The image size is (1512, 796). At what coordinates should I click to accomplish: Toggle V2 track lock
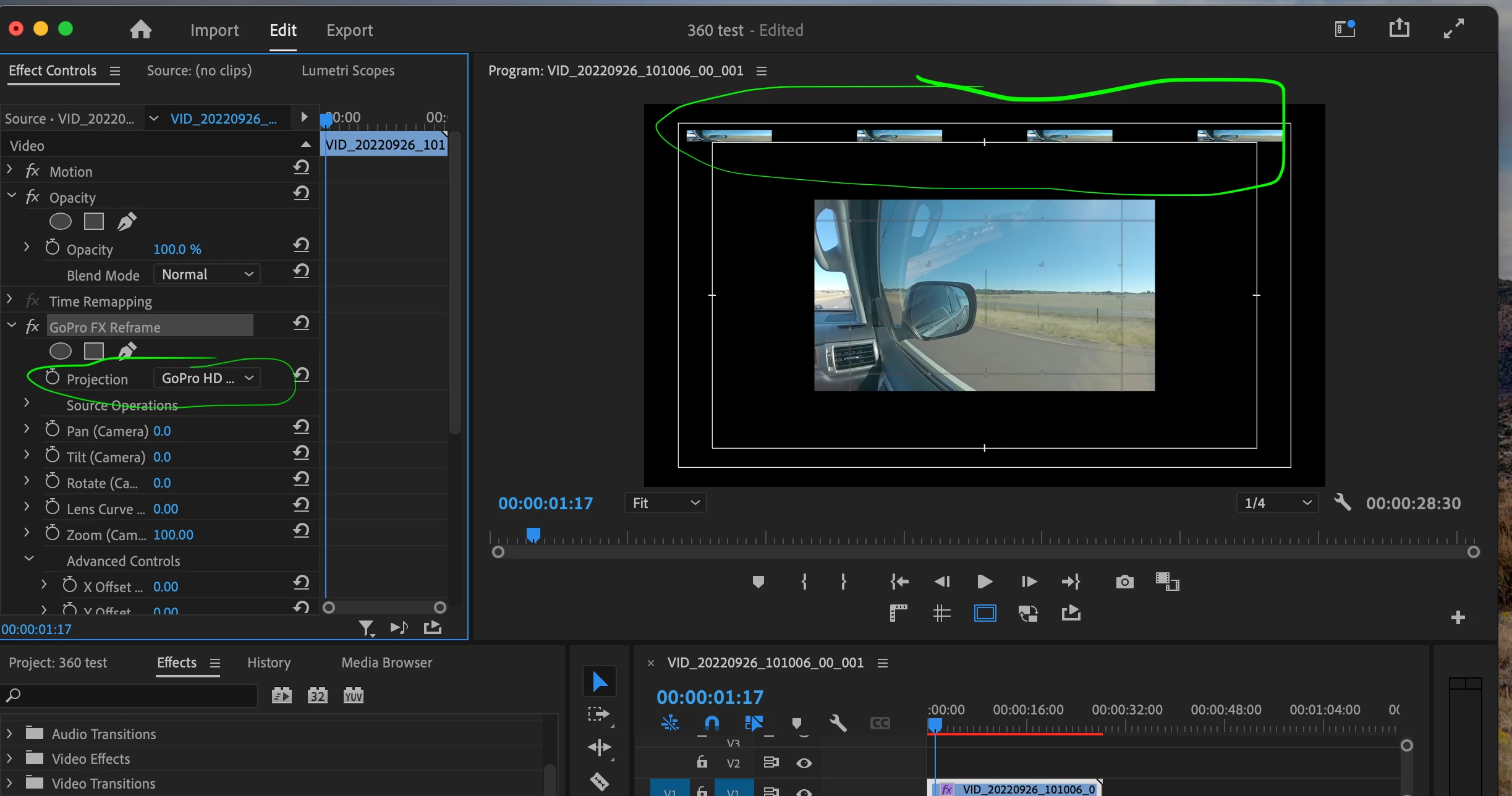click(x=702, y=762)
